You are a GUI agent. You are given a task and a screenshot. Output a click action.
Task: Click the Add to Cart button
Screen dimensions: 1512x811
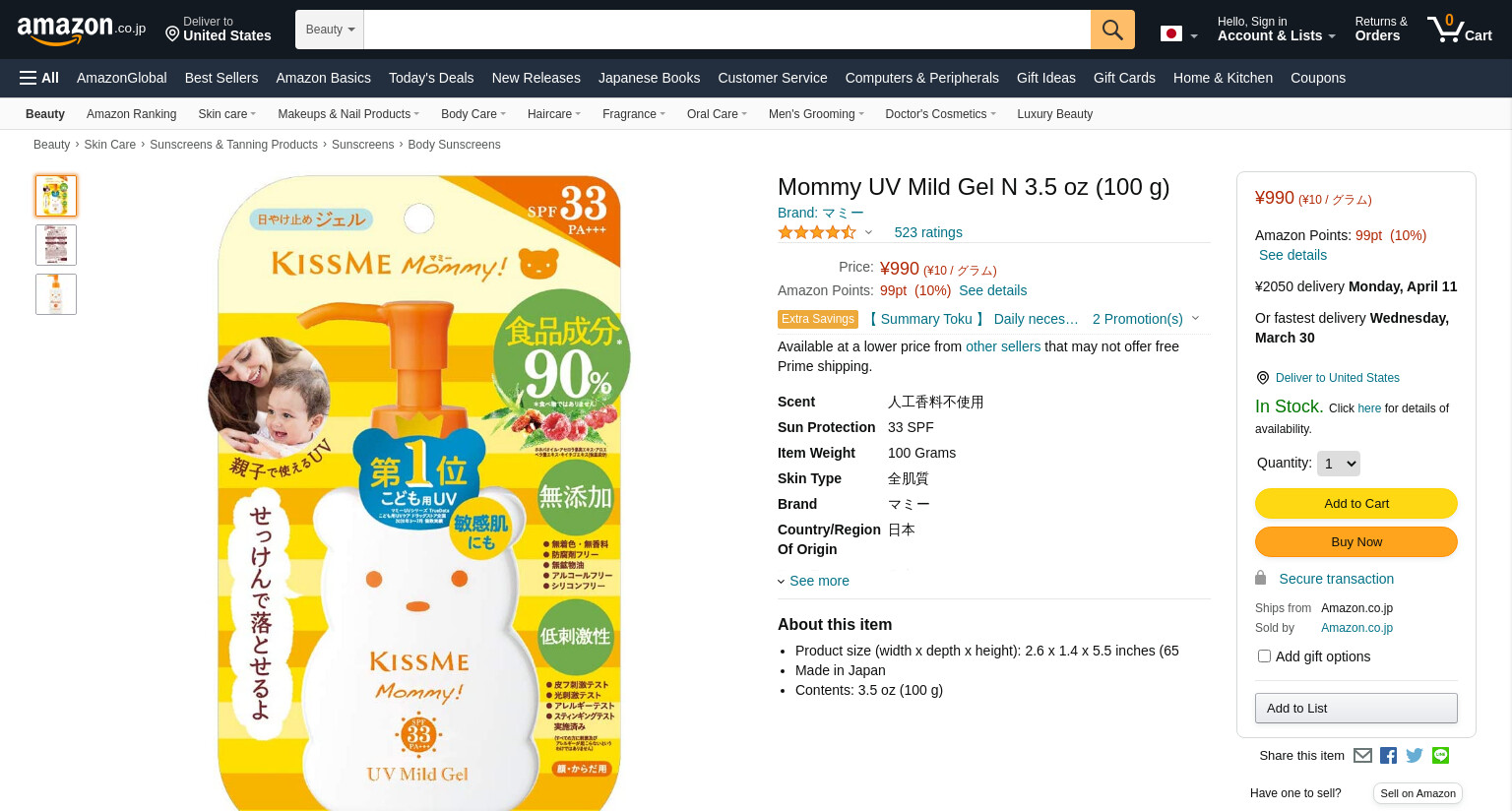click(1356, 504)
